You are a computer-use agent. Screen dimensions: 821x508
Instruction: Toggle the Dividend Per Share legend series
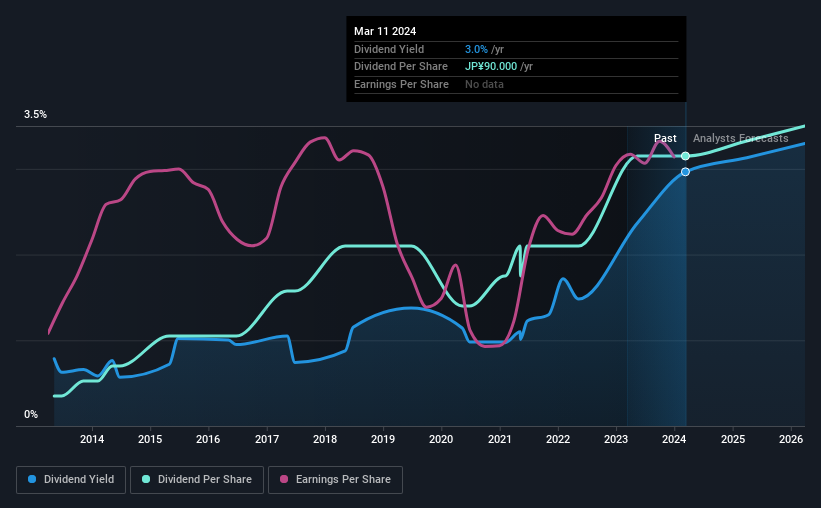click(x=197, y=480)
